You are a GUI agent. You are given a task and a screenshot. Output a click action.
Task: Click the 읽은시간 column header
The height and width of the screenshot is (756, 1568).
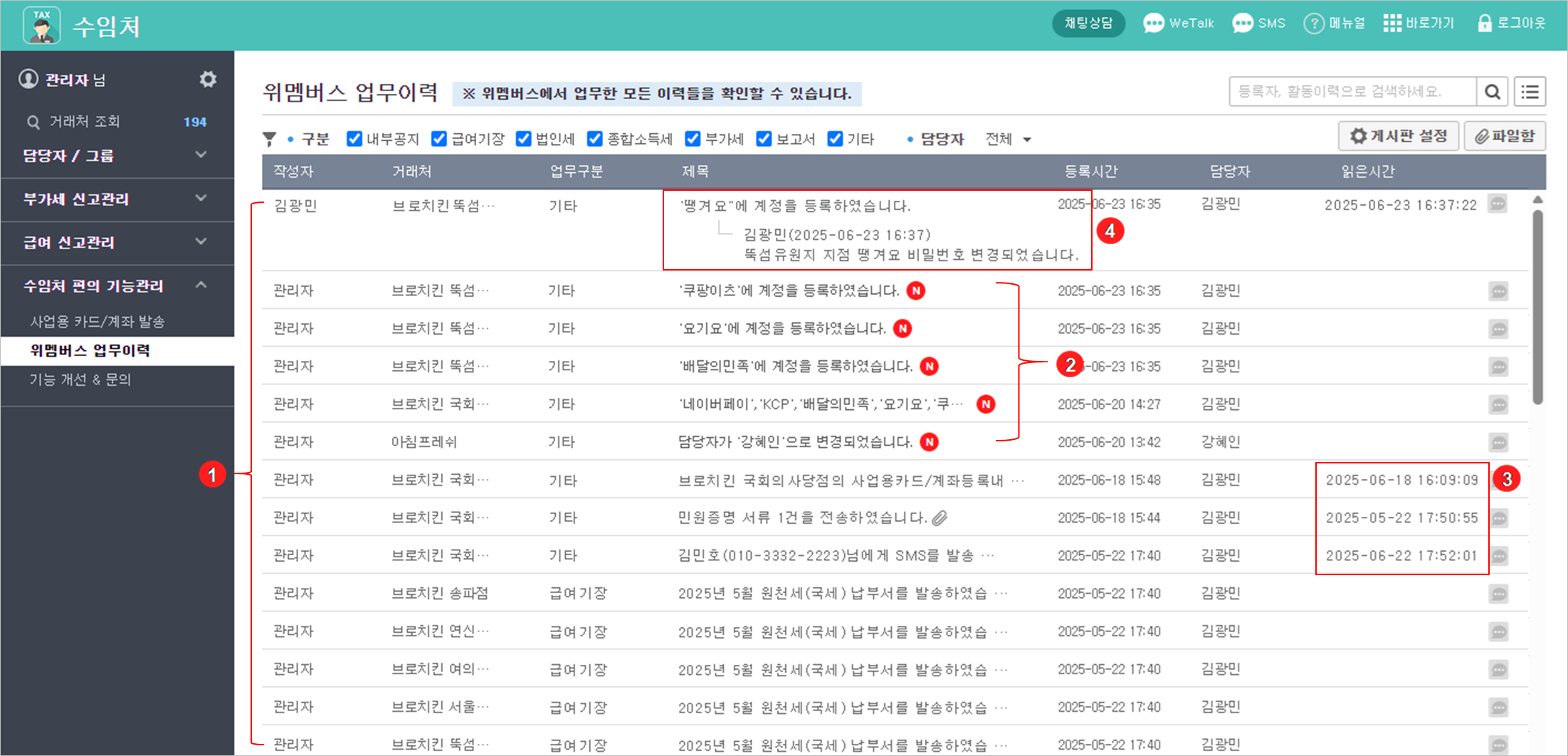[x=1367, y=172]
